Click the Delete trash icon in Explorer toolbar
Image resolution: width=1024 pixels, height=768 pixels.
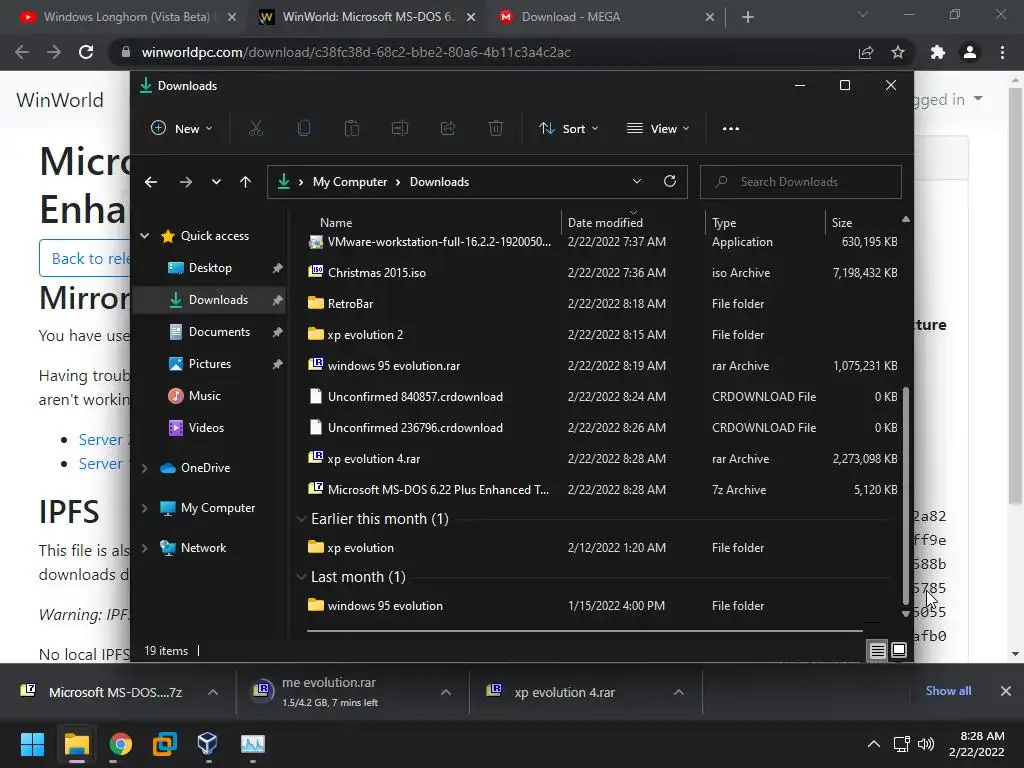[x=496, y=129]
